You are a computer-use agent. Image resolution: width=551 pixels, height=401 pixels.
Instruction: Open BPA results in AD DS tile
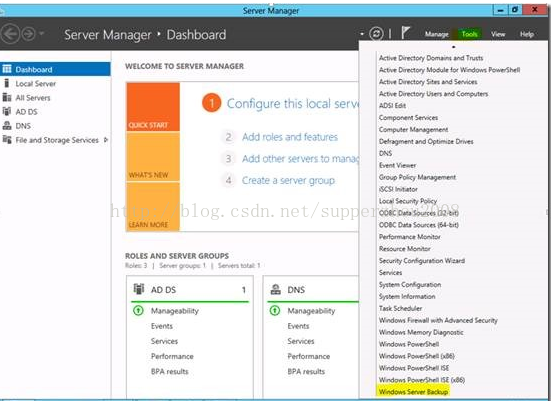pyautogui.click(x=169, y=371)
